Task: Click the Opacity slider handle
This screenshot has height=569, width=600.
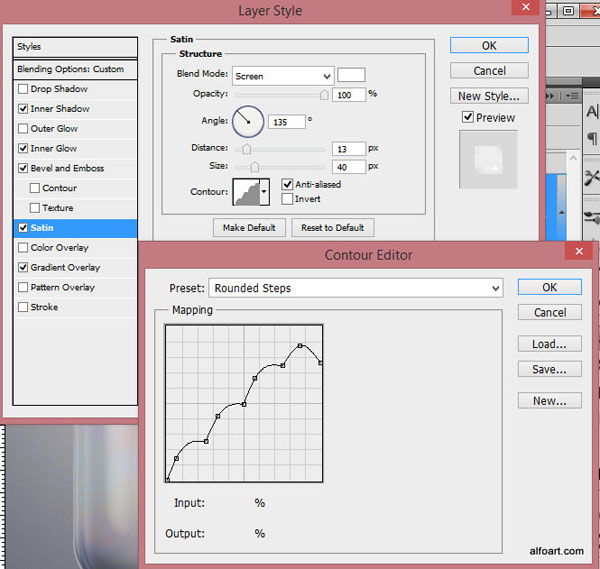Action: click(x=324, y=95)
